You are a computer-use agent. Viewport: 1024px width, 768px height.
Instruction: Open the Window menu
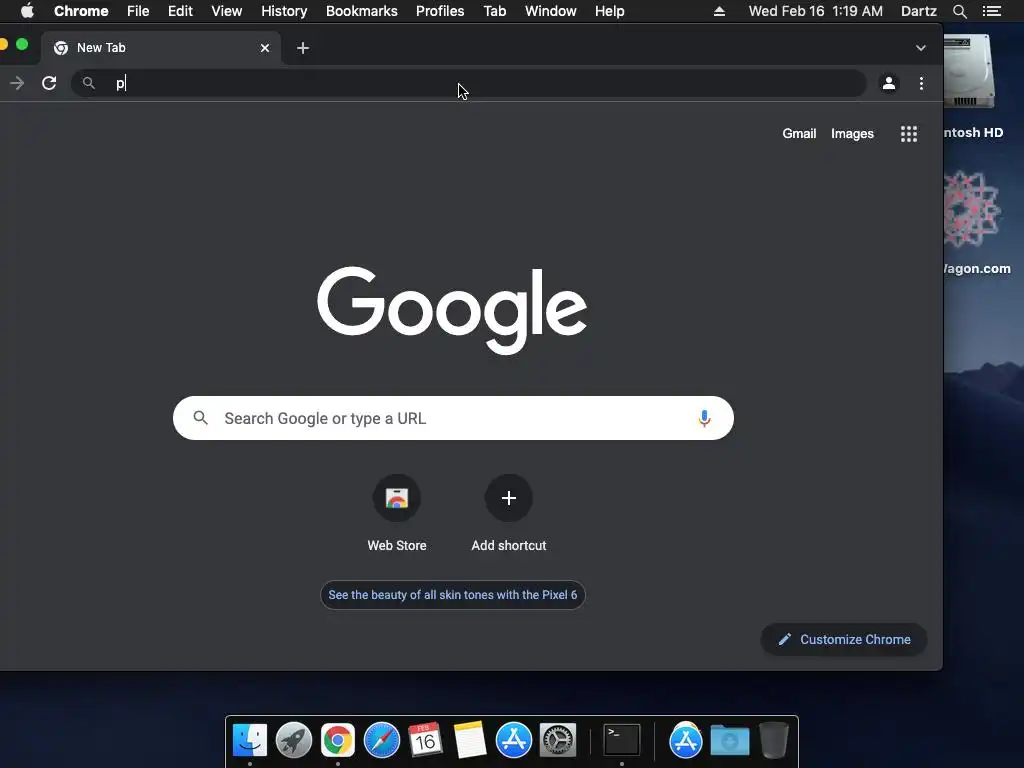[551, 11]
